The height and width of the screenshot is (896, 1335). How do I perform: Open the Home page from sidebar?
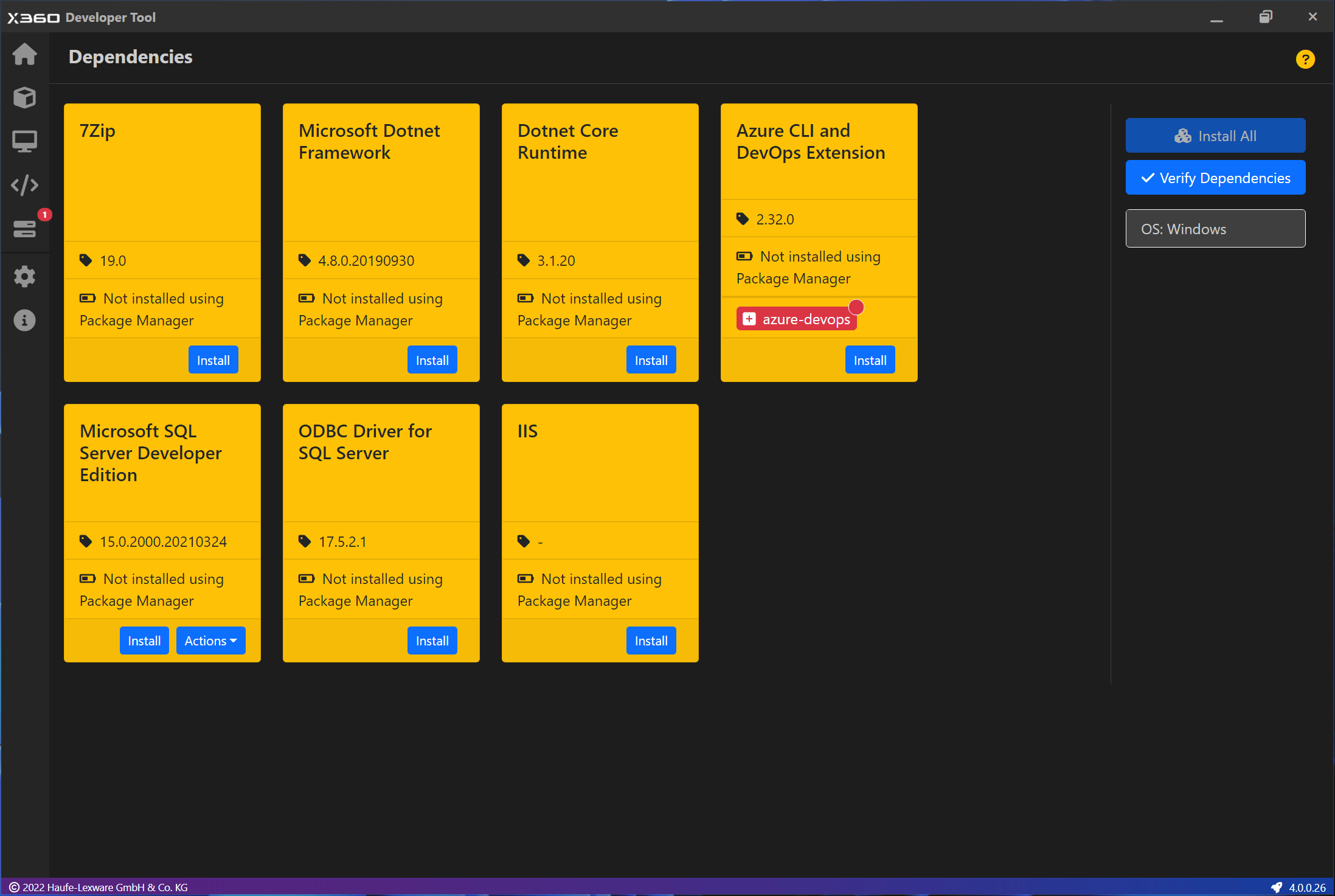24,54
